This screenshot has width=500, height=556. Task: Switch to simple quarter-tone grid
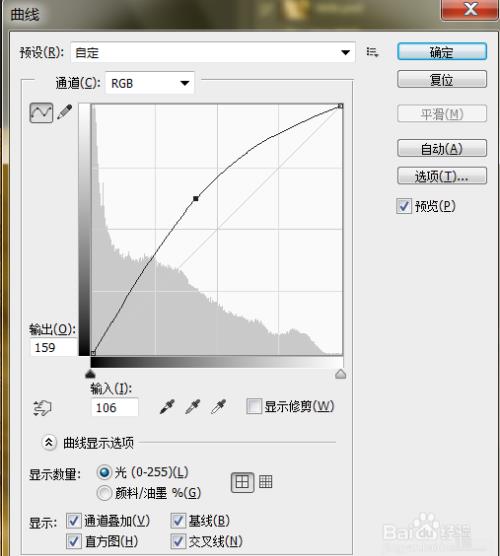pos(243,482)
